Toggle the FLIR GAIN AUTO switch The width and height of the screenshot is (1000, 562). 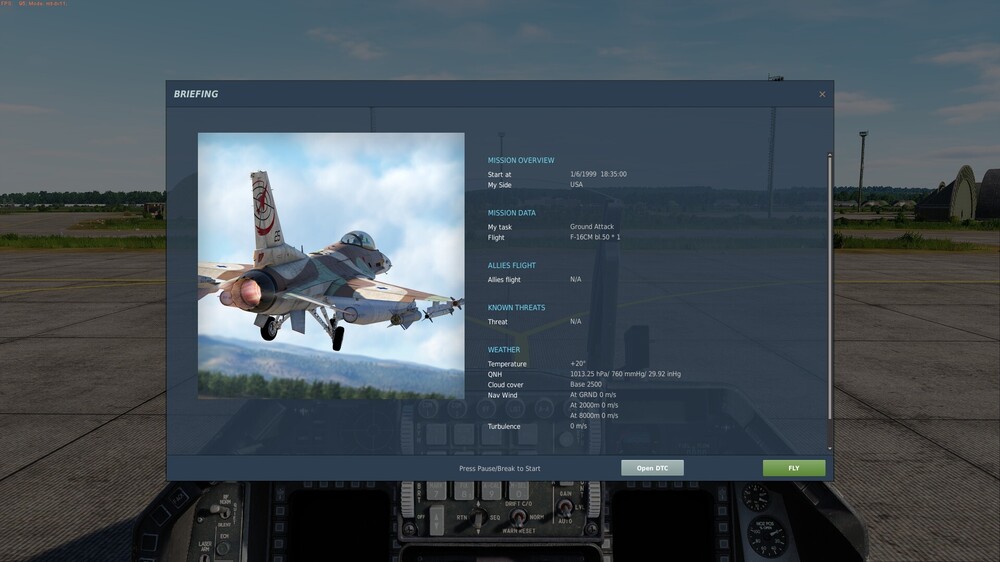point(565,507)
